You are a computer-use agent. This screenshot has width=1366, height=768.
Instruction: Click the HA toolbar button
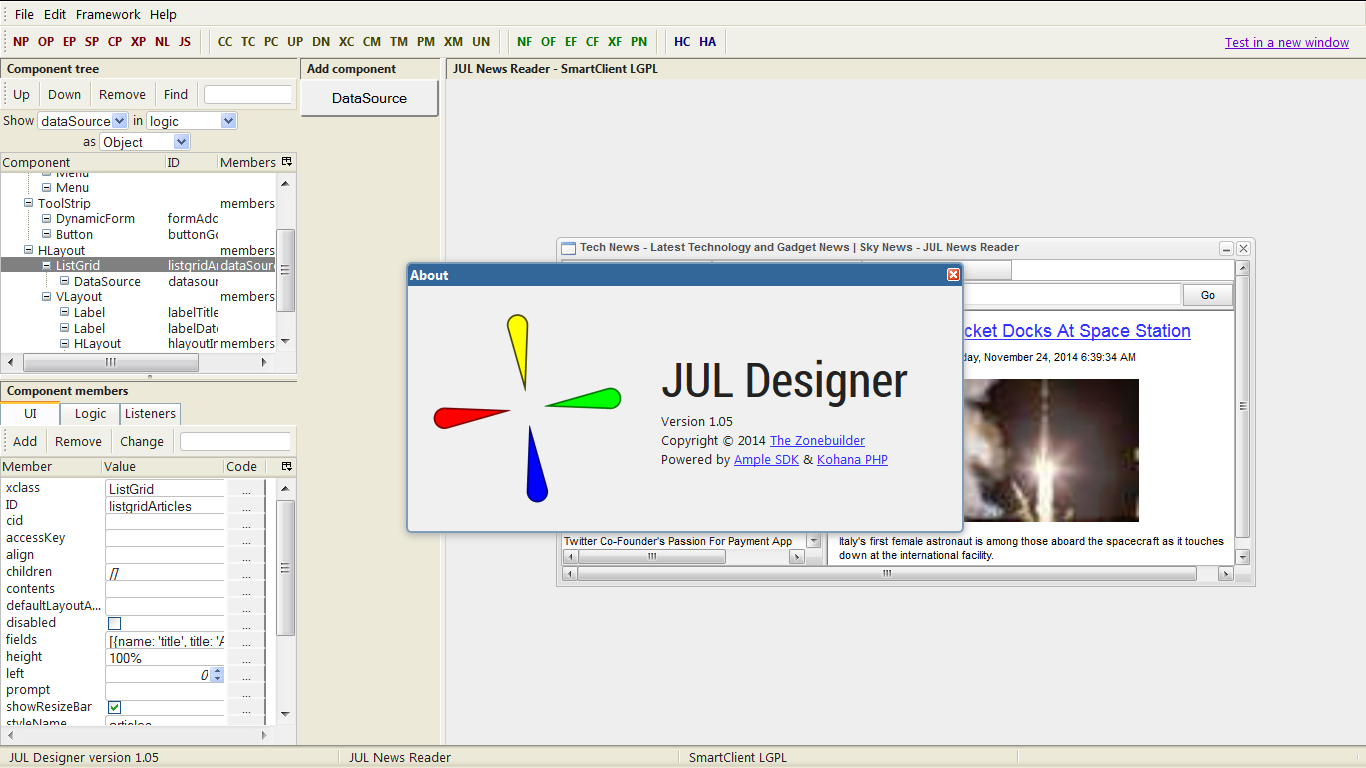[x=707, y=41]
